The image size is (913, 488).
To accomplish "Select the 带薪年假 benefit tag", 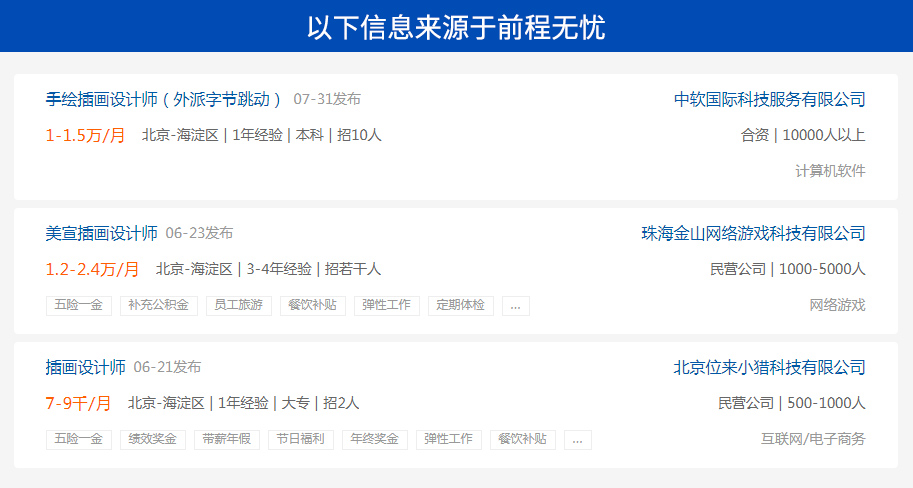I will (226, 440).
